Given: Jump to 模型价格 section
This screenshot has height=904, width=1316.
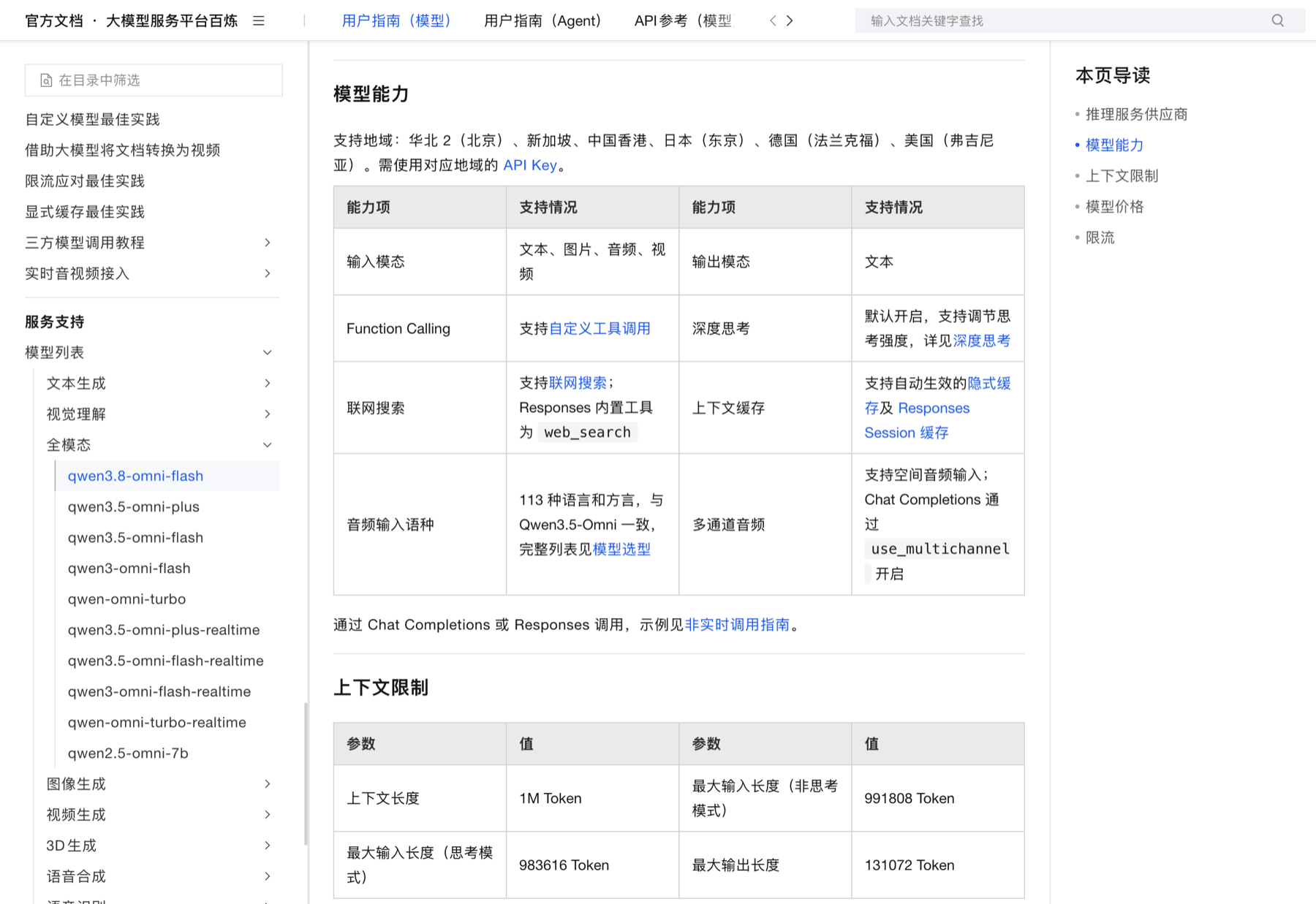Looking at the screenshot, I should [x=1114, y=207].
